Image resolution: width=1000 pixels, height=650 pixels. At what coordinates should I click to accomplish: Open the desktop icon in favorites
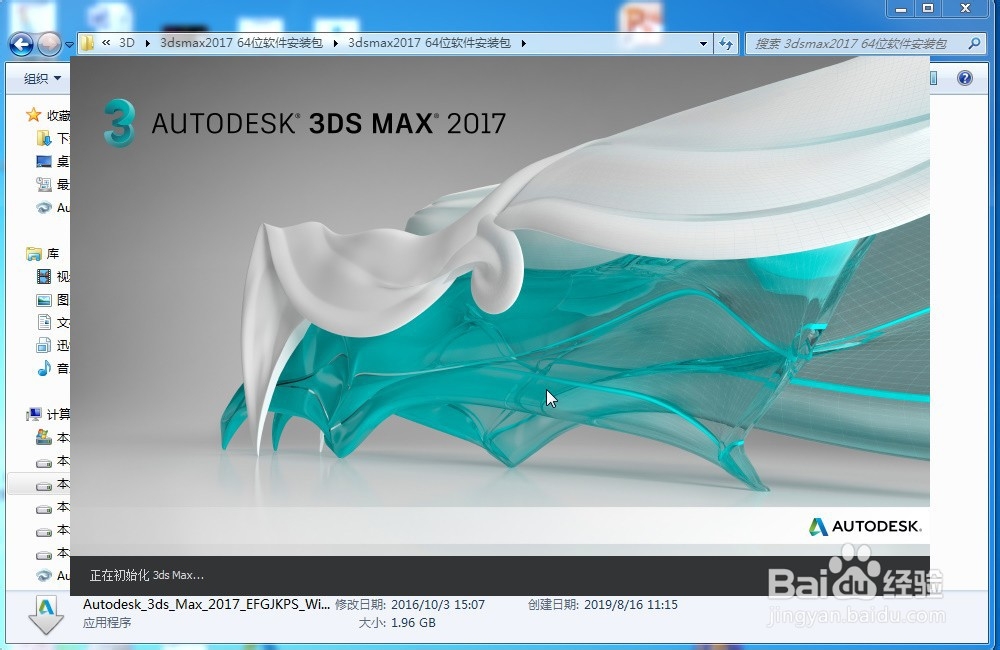point(44,161)
